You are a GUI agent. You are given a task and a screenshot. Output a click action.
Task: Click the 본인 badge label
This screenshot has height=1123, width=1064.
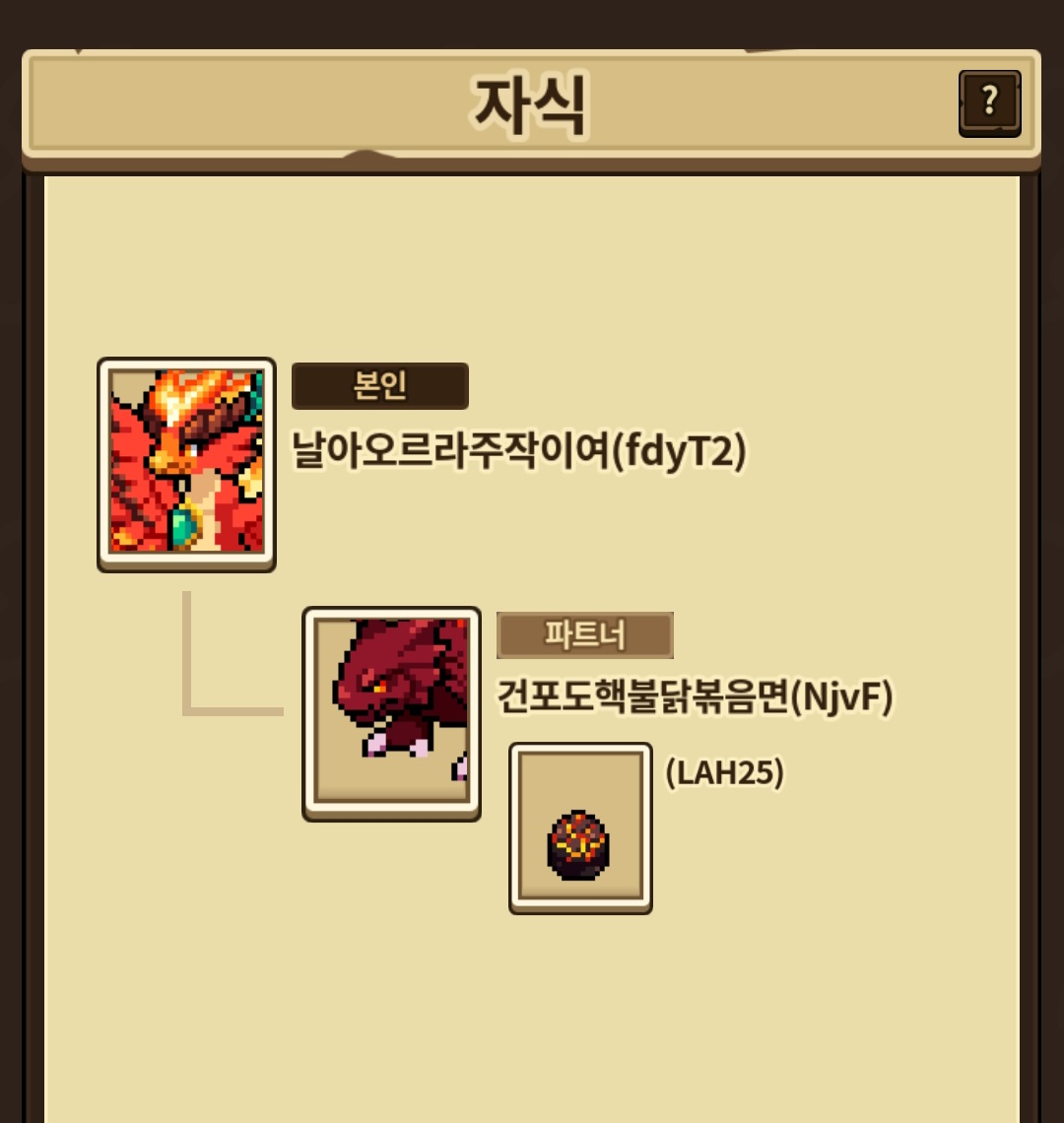pyautogui.click(x=379, y=386)
